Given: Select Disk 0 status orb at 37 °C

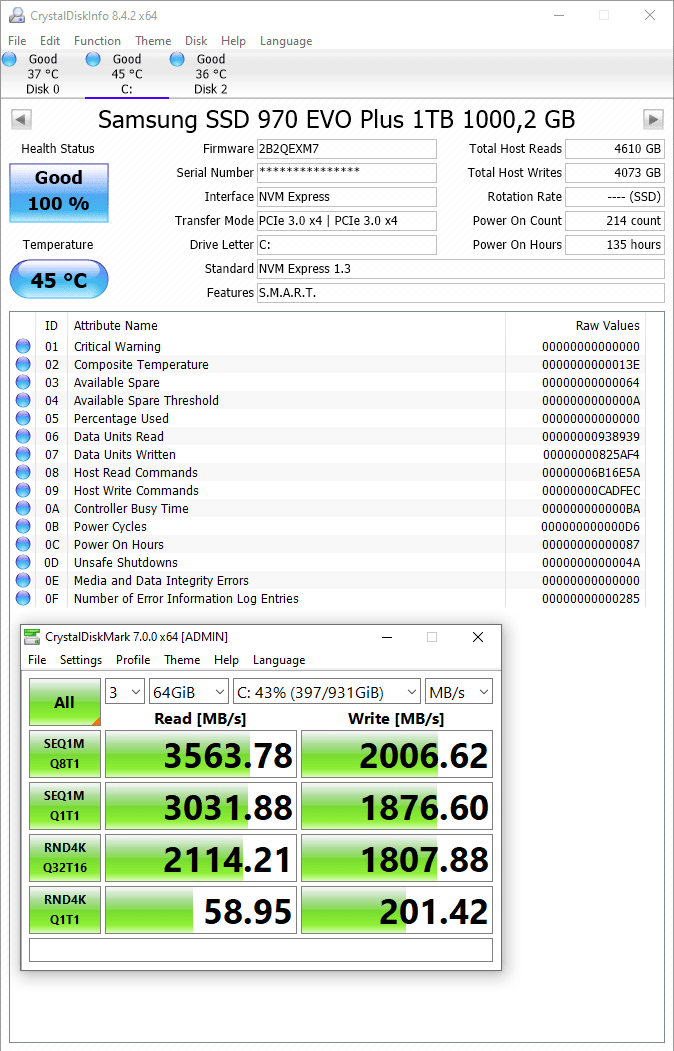Looking at the screenshot, I should 9,59.
